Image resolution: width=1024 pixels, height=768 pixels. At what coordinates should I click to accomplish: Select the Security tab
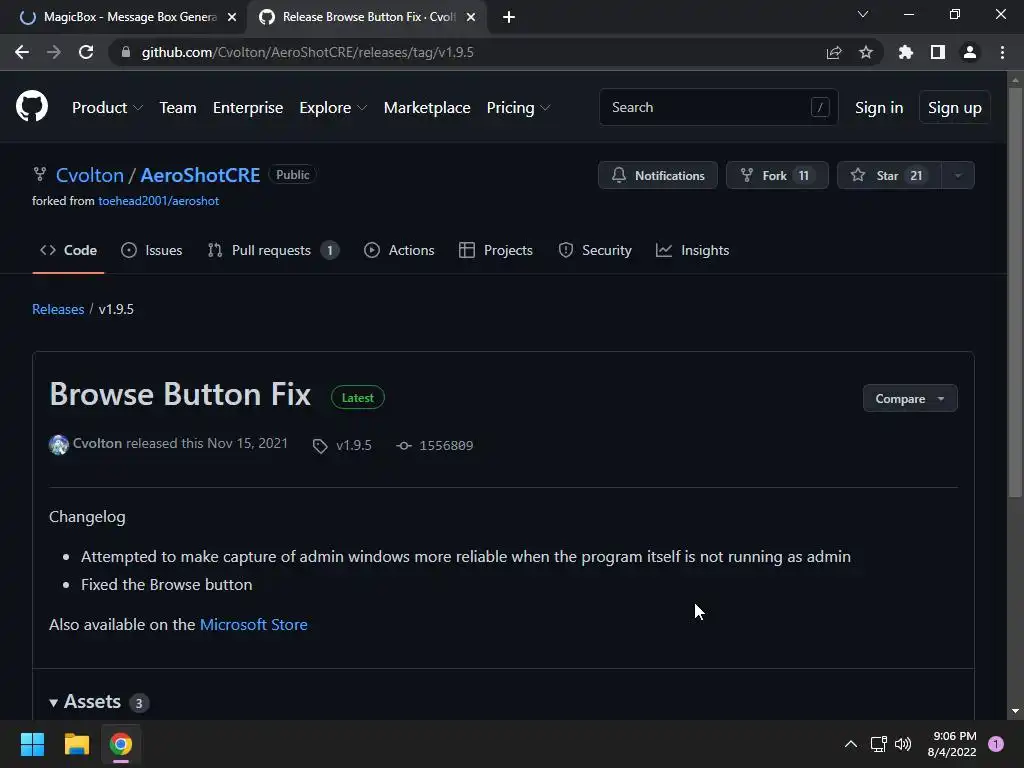(595, 250)
